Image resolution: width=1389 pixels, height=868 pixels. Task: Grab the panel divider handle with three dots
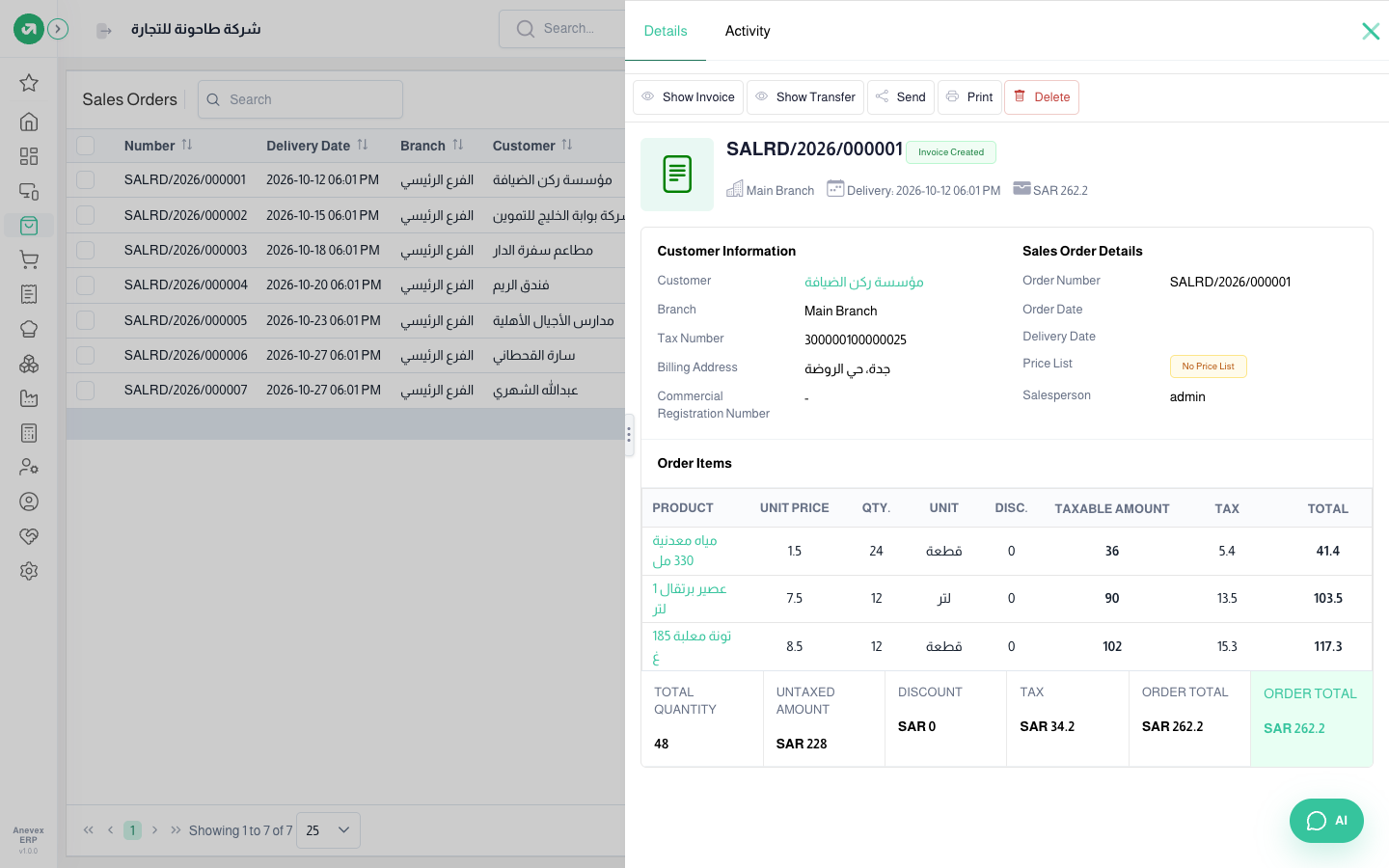coord(629,435)
